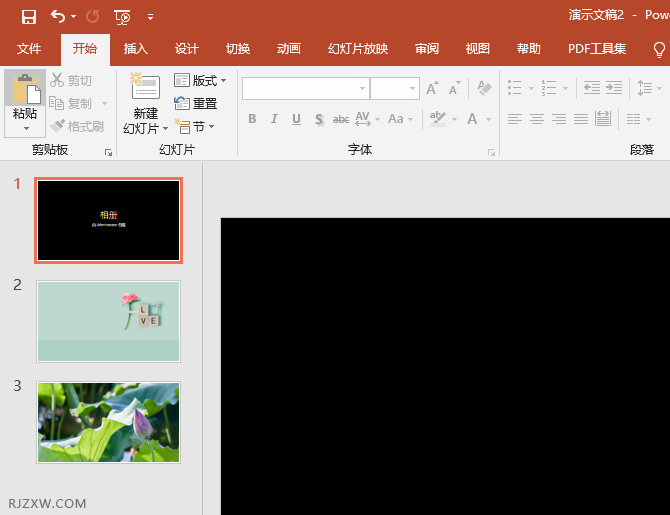This screenshot has height=515, width=670.
Task: Click the Reset (重置) slide icon
Action: 196,103
